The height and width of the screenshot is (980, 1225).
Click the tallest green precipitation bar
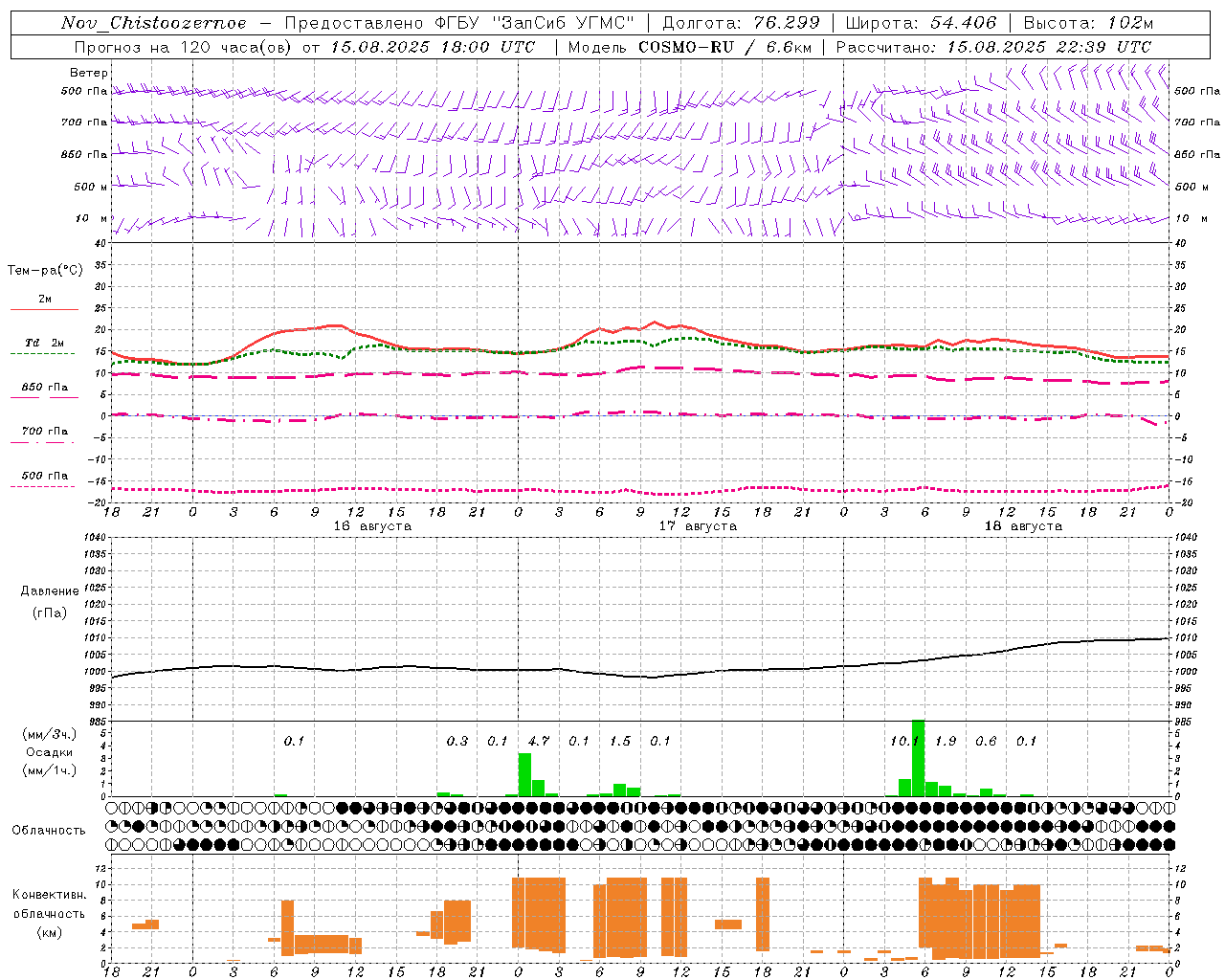(x=918, y=758)
